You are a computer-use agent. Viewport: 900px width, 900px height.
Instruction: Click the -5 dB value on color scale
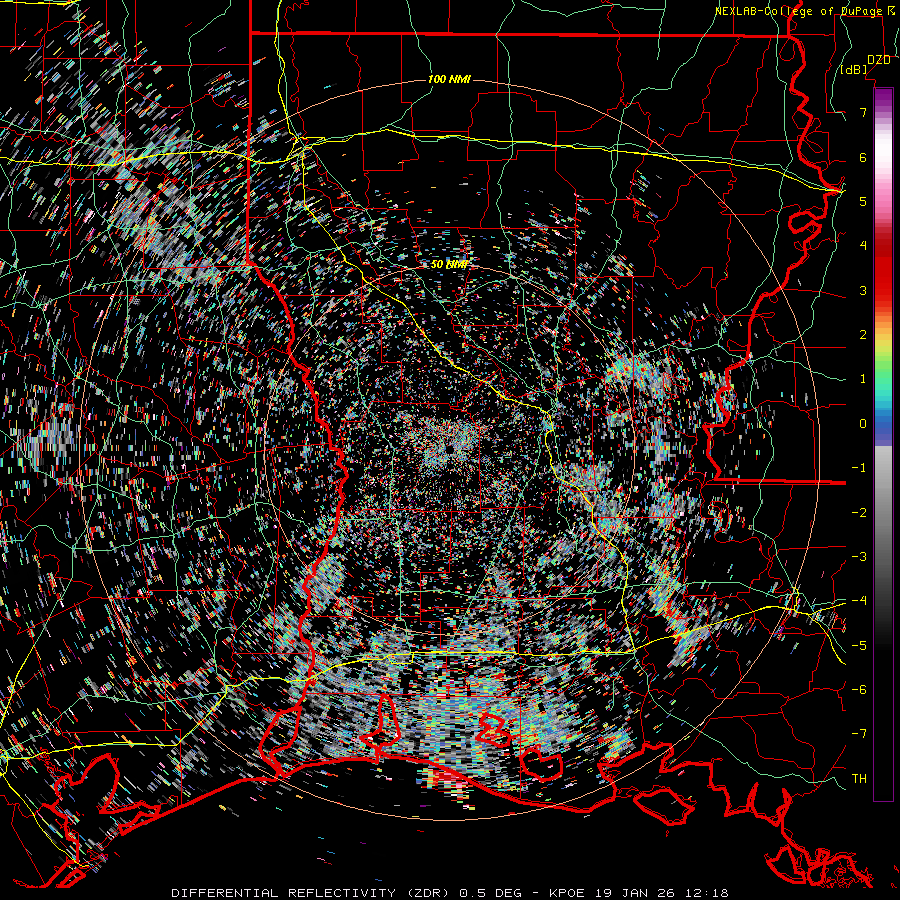[x=859, y=646]
